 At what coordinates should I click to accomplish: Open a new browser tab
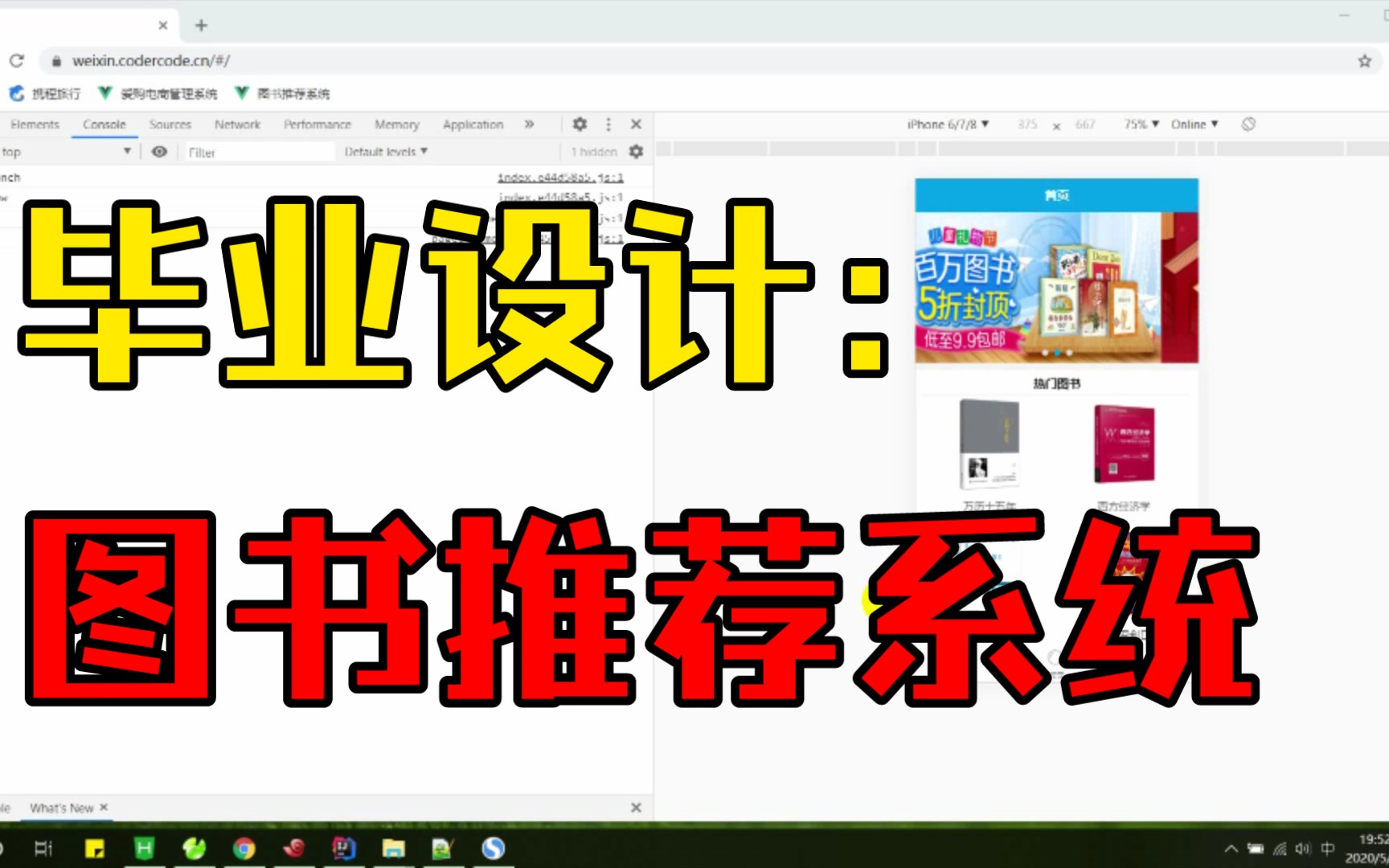[x=201, y=26]
